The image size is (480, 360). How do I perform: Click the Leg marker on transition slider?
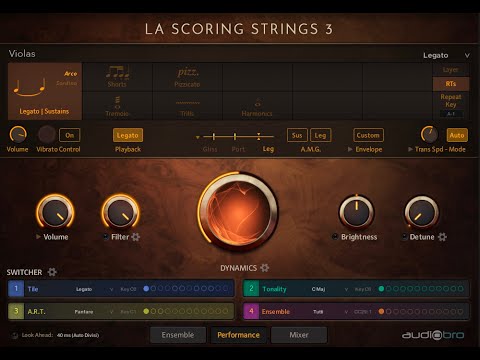tap(259, 136)
